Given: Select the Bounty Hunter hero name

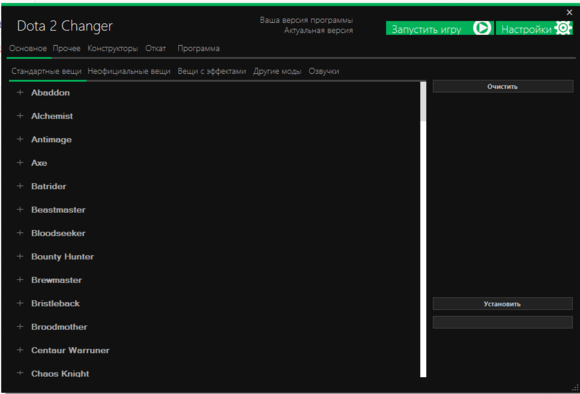Looking at the screenshot, I should [x=62, y=257].
